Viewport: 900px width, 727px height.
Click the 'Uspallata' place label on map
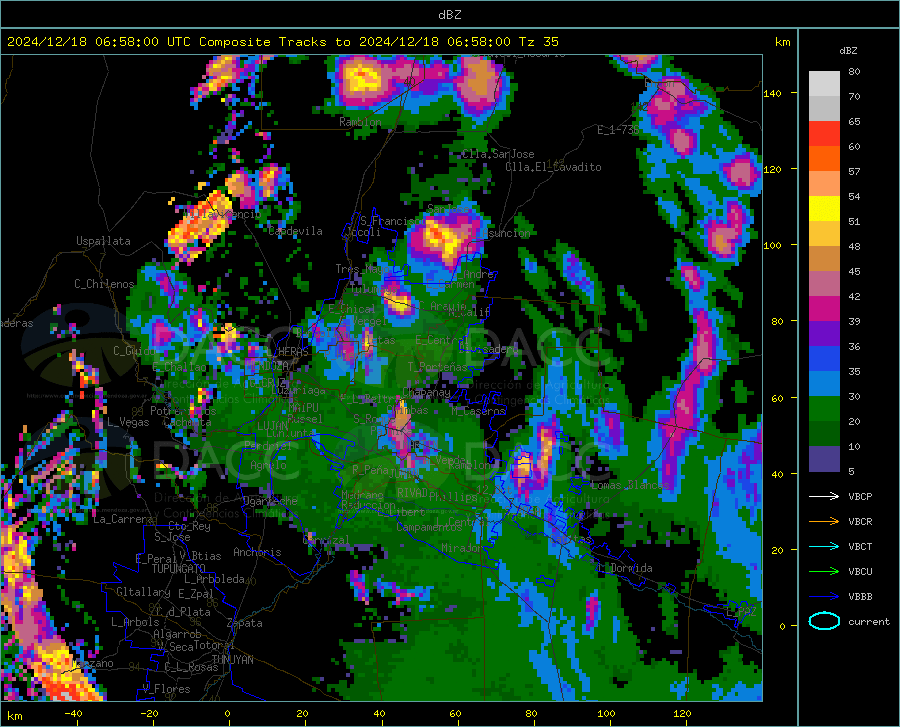103,241
